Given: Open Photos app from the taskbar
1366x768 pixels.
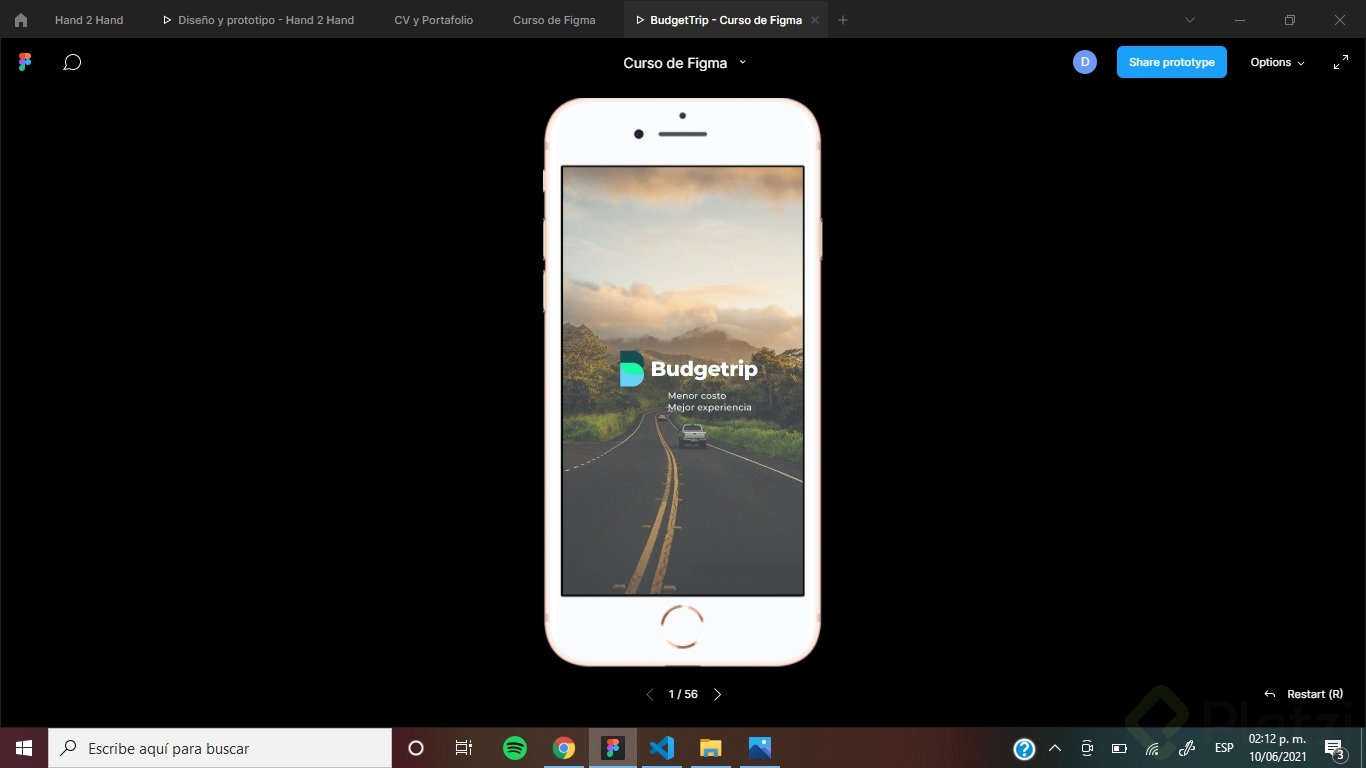Looking at the screenshot, I should click(x=759, y=748).
